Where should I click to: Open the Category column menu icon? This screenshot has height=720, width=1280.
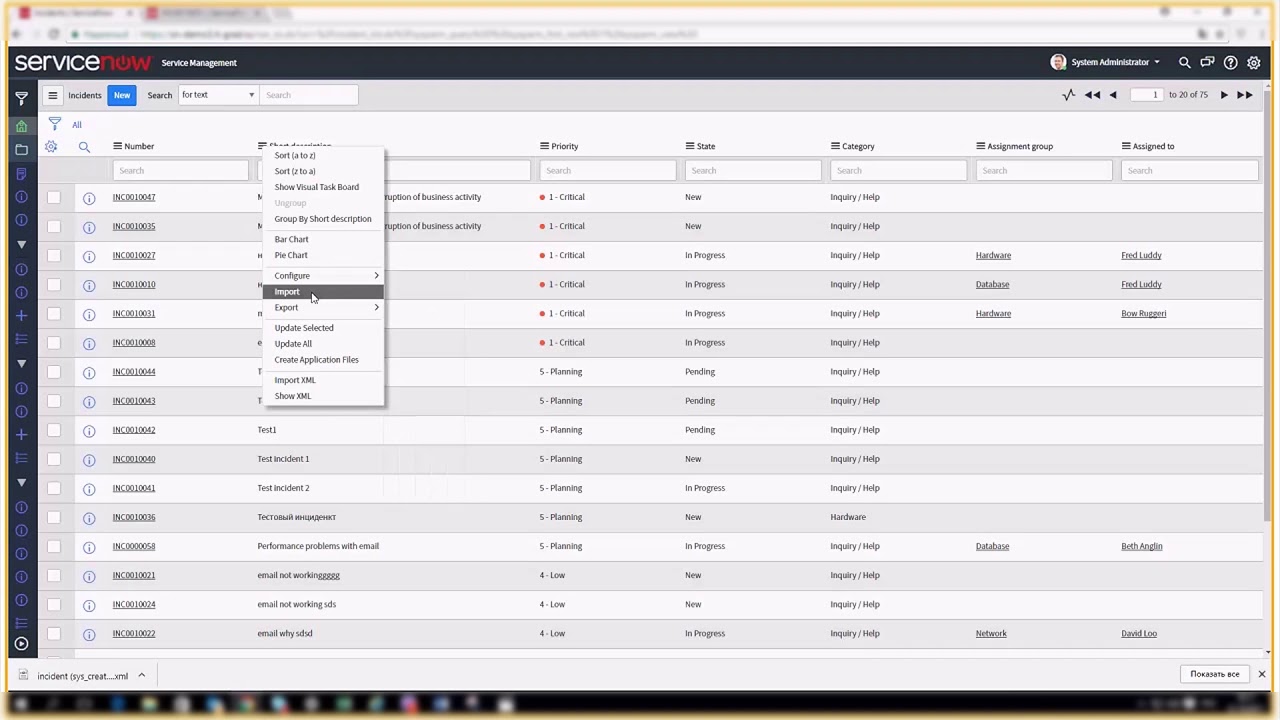click(835, 146)
